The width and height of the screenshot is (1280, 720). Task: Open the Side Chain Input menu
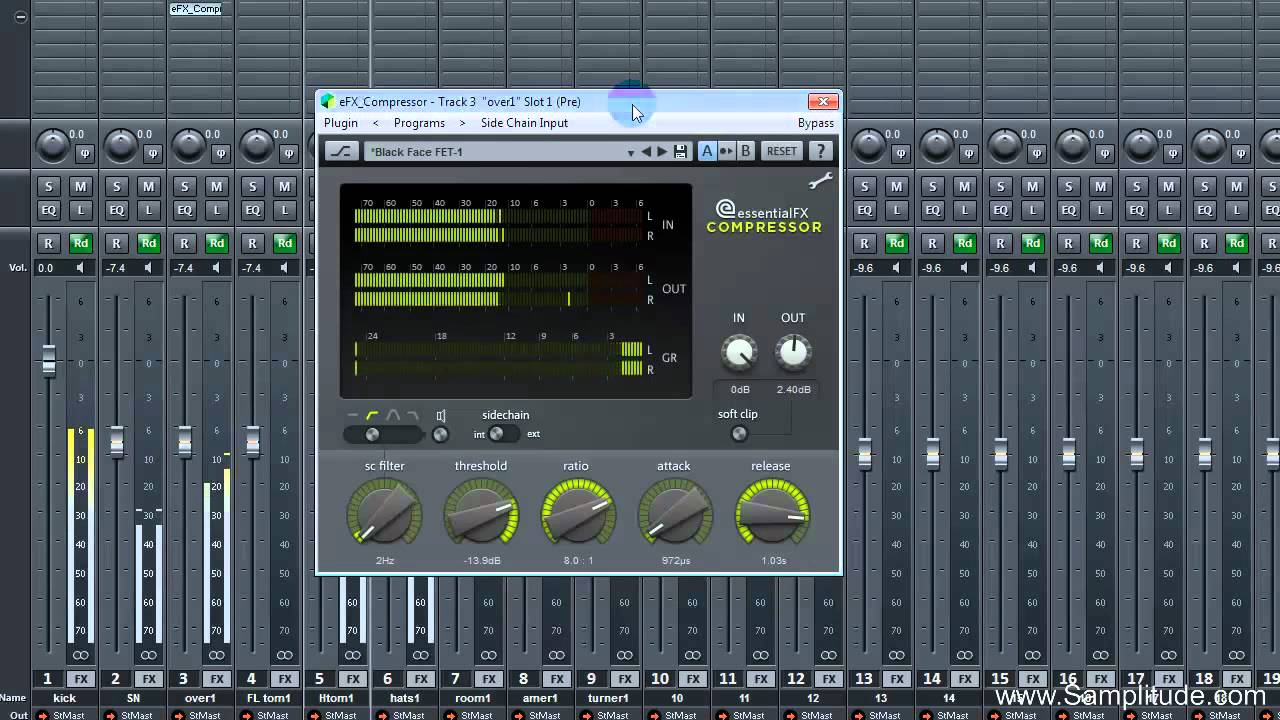click(524, 123)
